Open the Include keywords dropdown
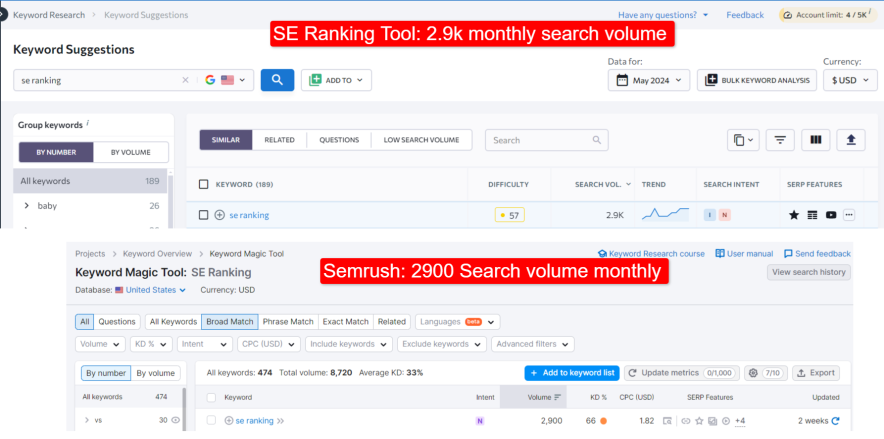Image resolution: width=884 pixels, height=439 pixels. (x=349, y=344)
